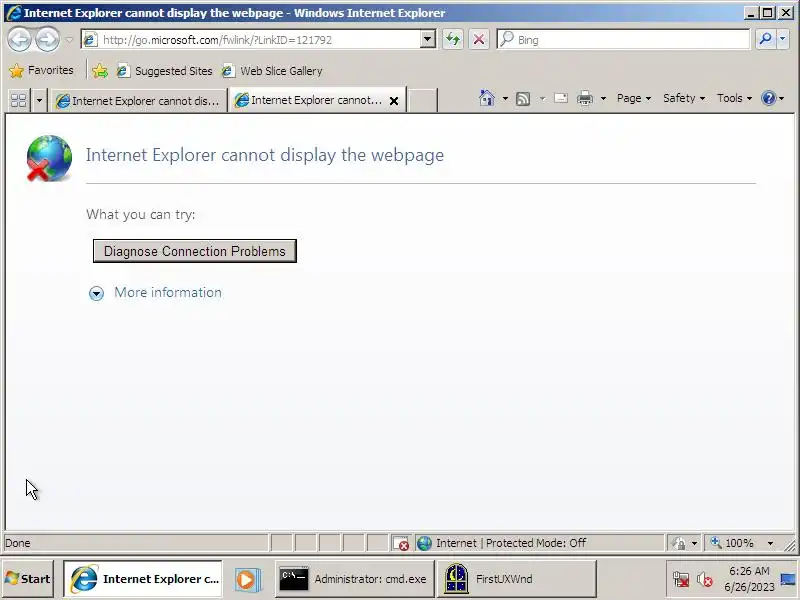Switch to first Internet Explorer cannot dis... tab
The height and width of the screenshot is (600, 800).
click(x=138, y=101)
